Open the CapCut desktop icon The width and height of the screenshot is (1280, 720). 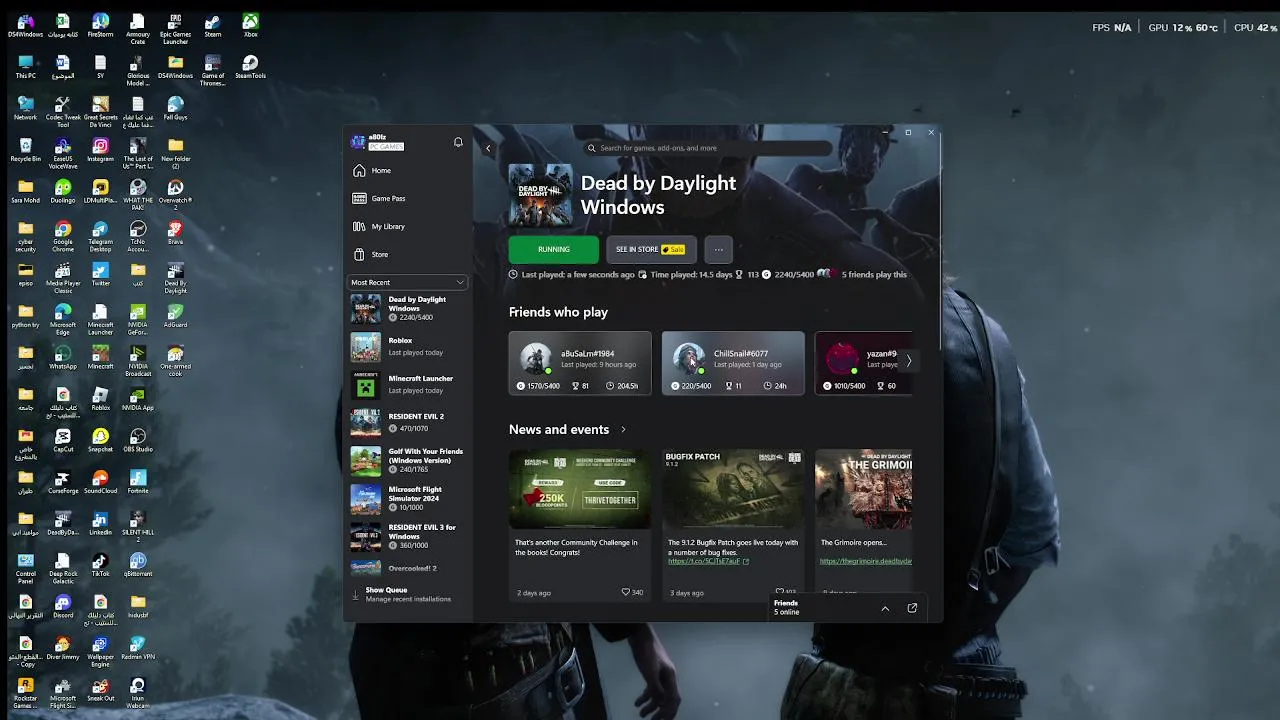tap(63, 442)
